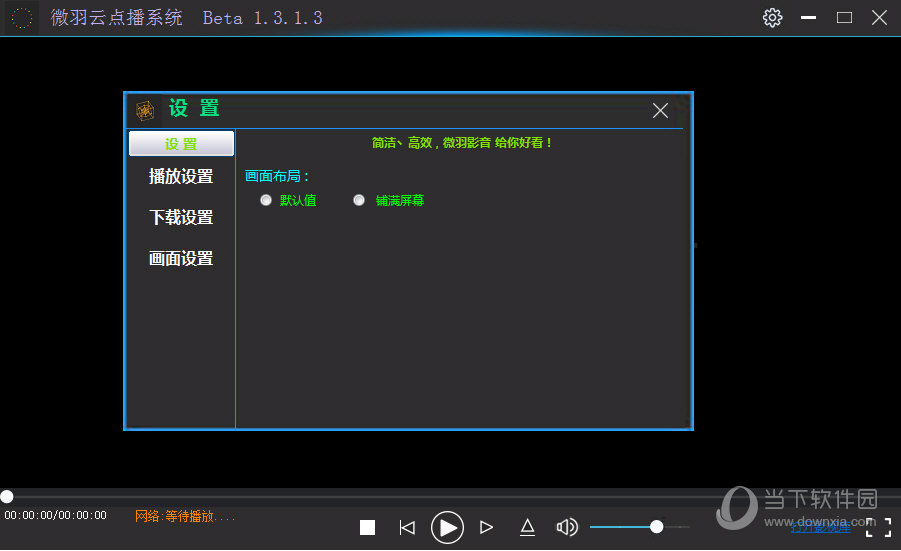Skip to next track button
901x551 pixels.
click(486, 527)
